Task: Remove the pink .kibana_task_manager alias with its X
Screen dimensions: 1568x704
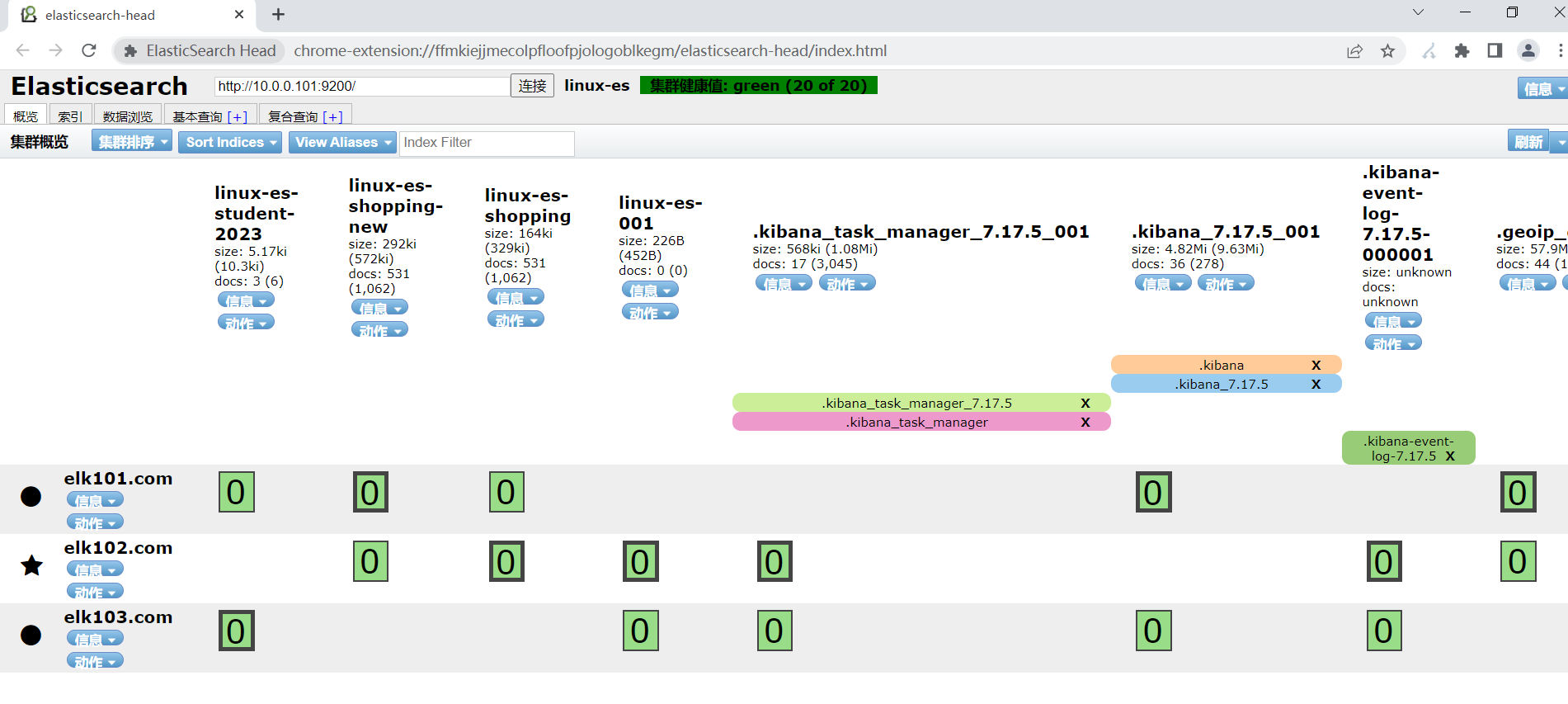Action: tap(1085, 422)
